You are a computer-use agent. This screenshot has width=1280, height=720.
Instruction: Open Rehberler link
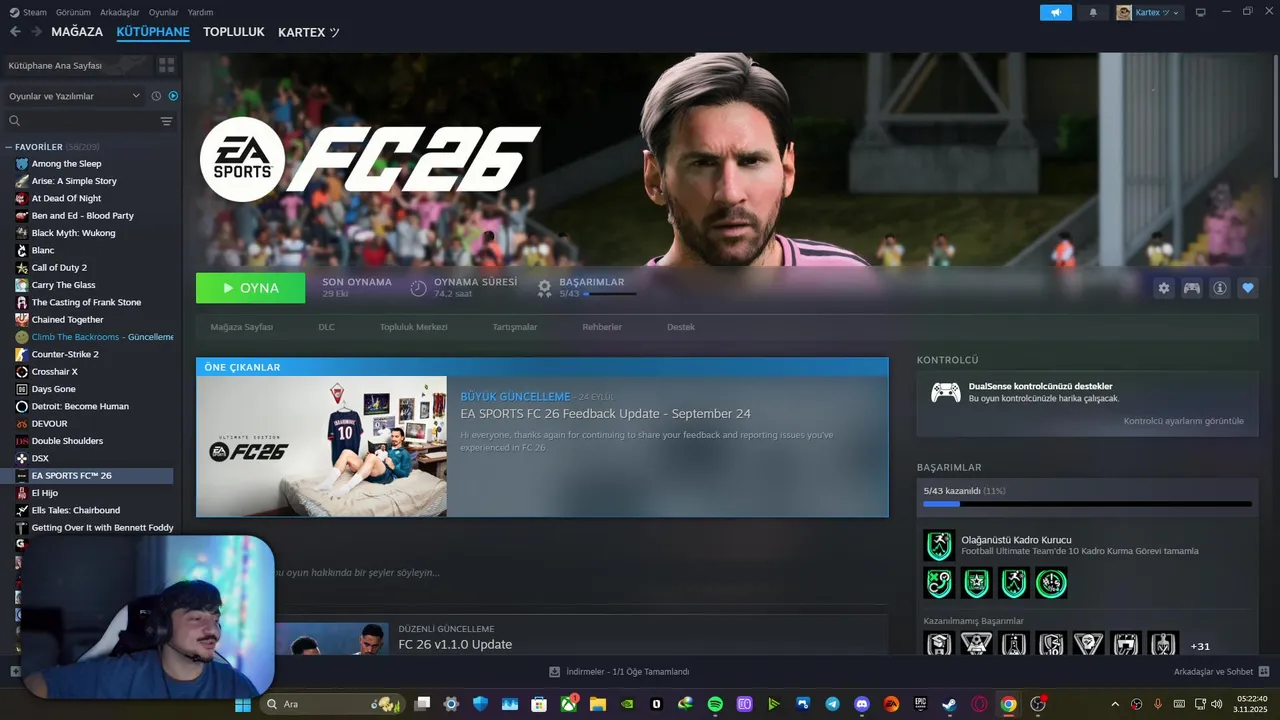coord(602,327)
